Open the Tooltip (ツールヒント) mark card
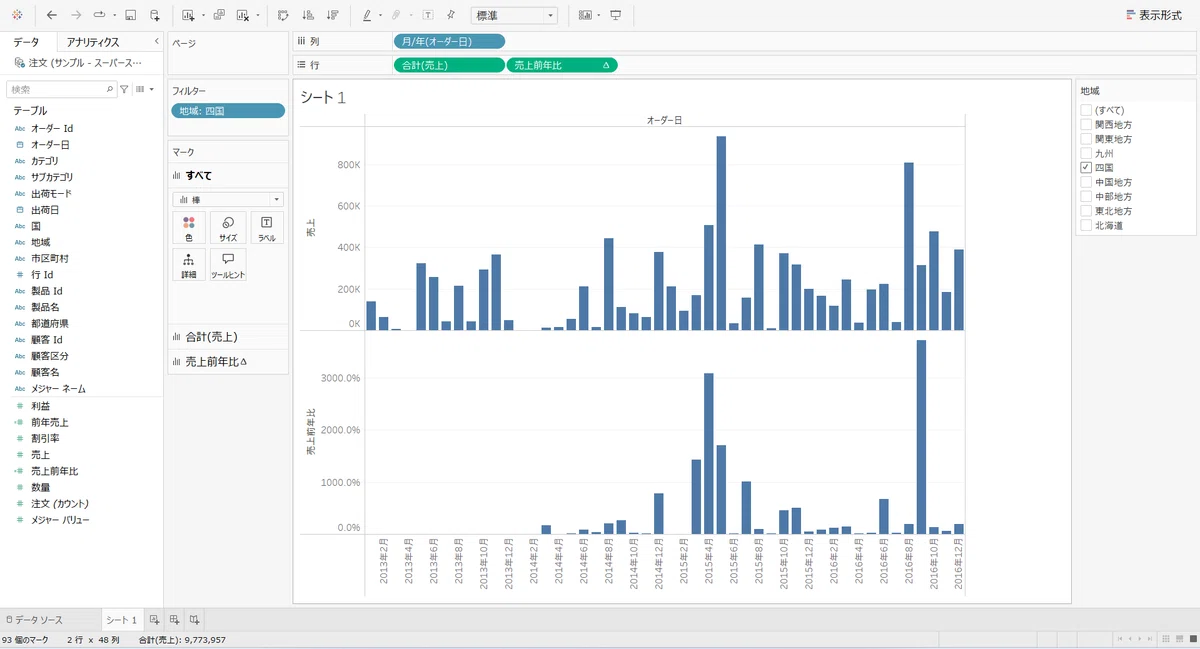This screenshot has height=649, width=1200. pos(228,264)
